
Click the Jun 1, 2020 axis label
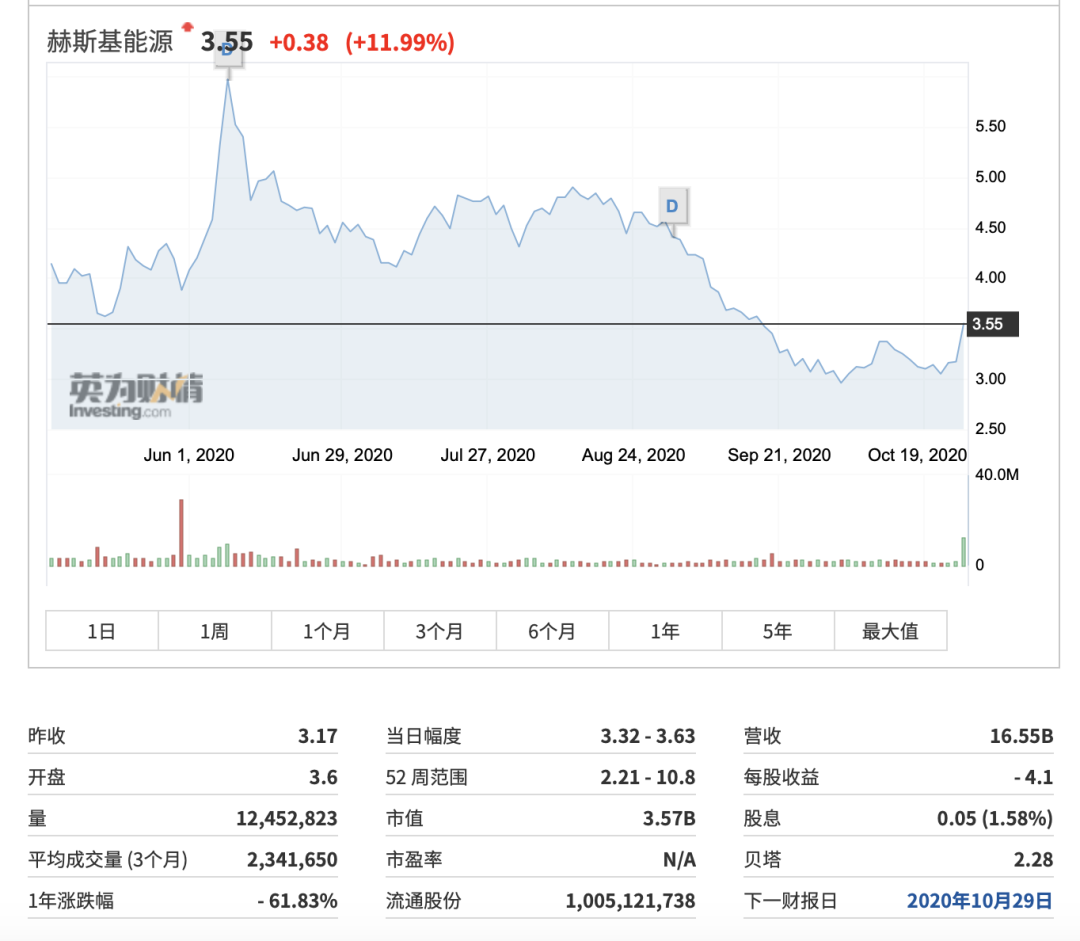click(x=187, y=454)
